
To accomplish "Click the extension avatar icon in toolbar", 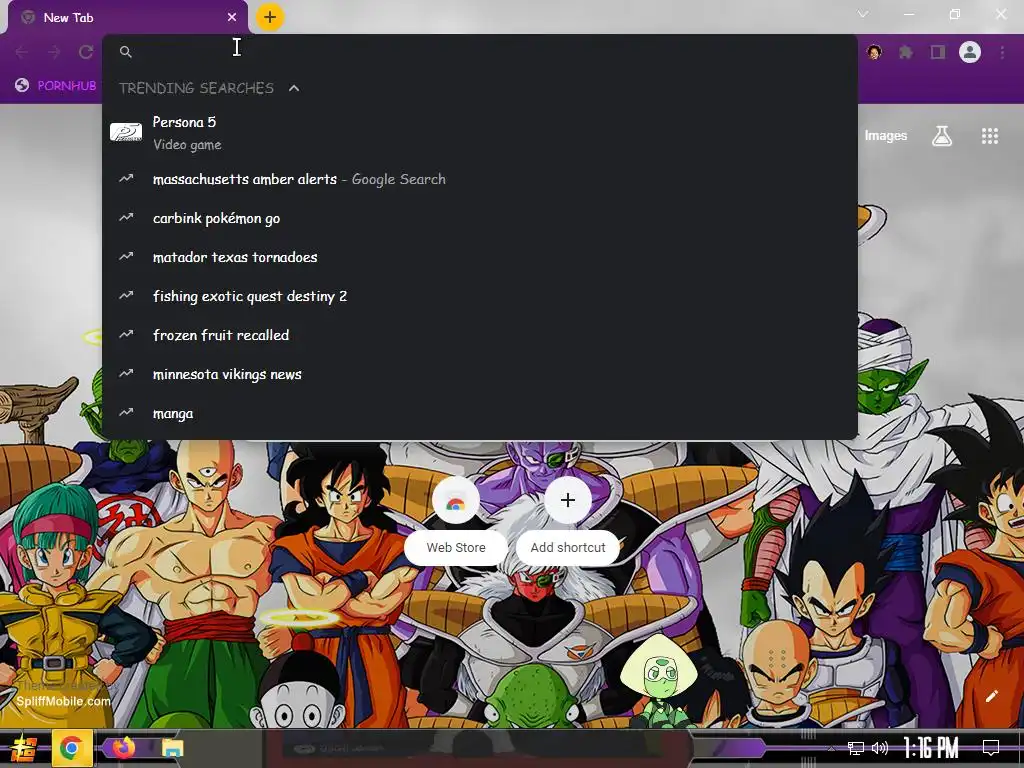I will (874, 52).
